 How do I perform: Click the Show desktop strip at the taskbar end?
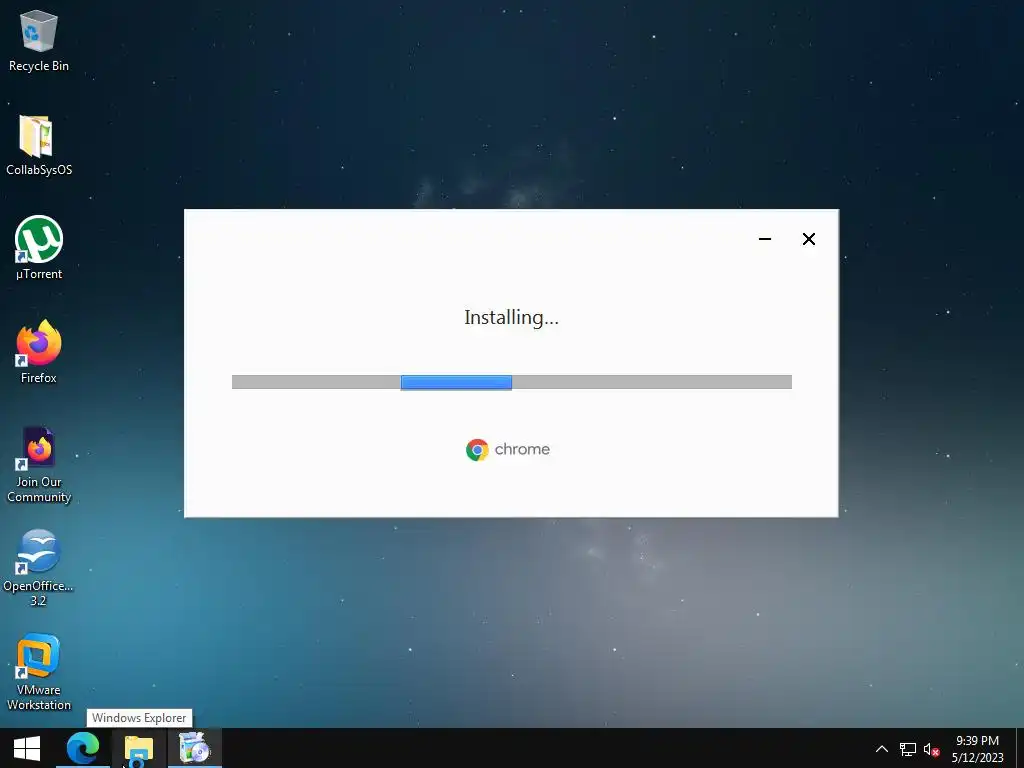(1020, 748)
